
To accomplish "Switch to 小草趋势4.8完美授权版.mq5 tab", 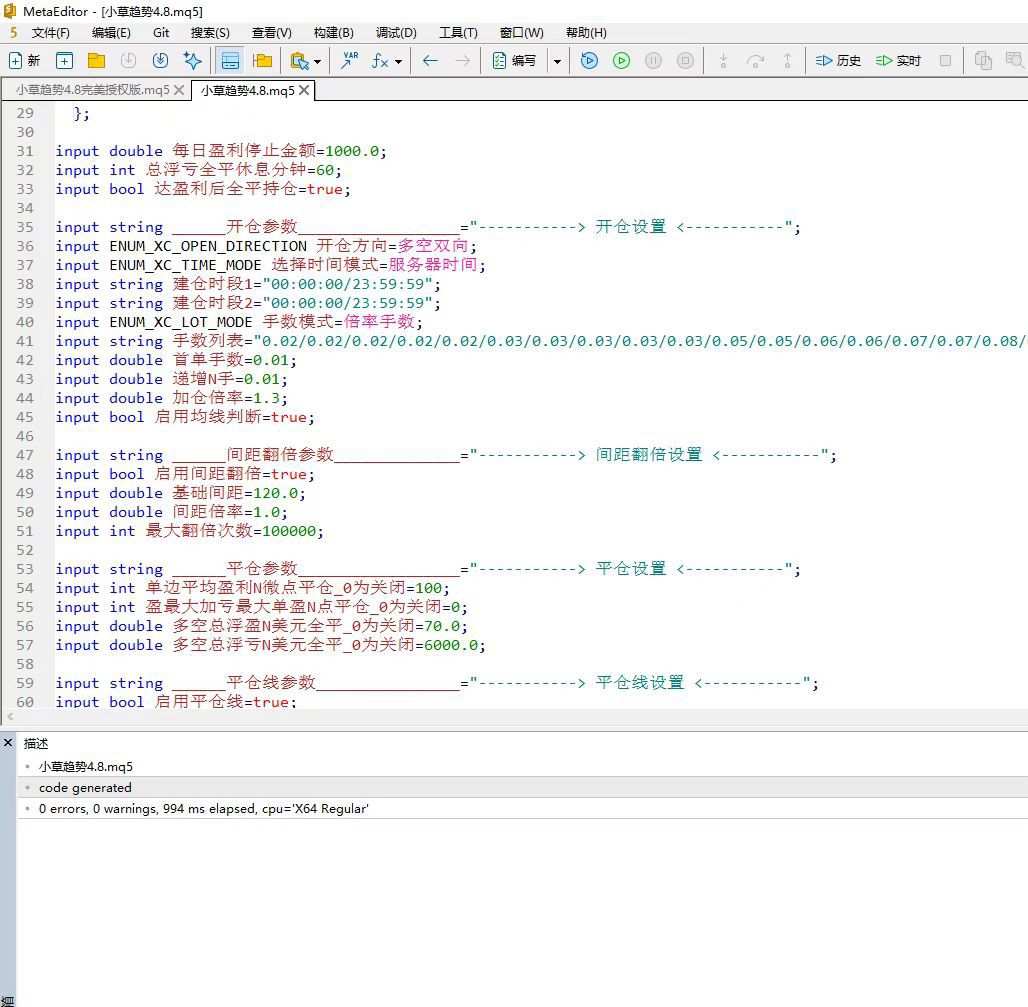I will [x=92, y=90].
